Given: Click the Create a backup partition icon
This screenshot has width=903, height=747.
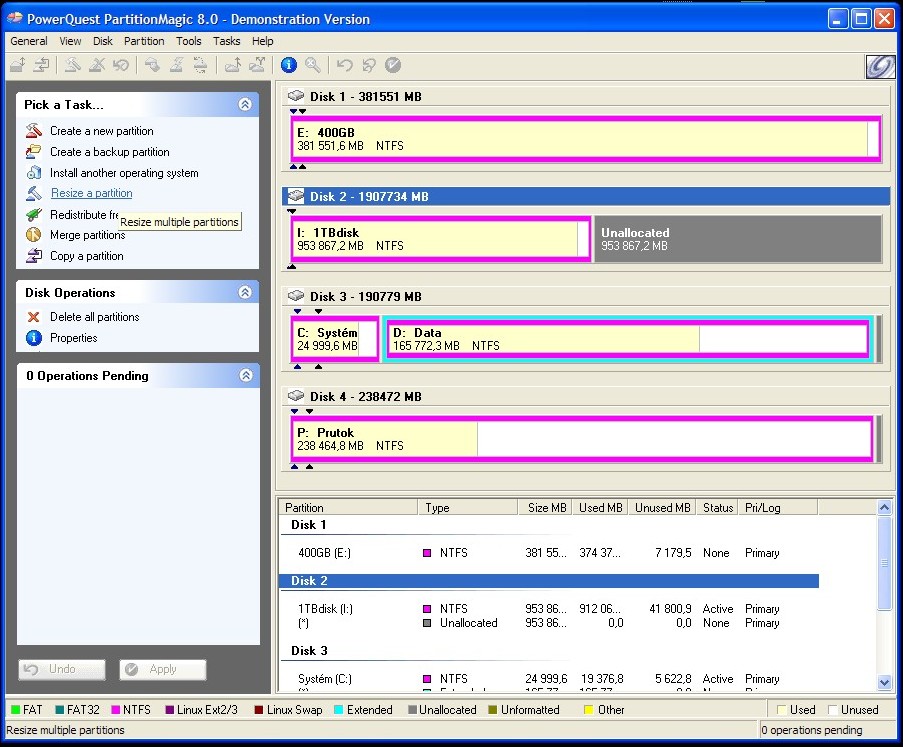Looking at the screenshot, I should (x=33, y=152).
